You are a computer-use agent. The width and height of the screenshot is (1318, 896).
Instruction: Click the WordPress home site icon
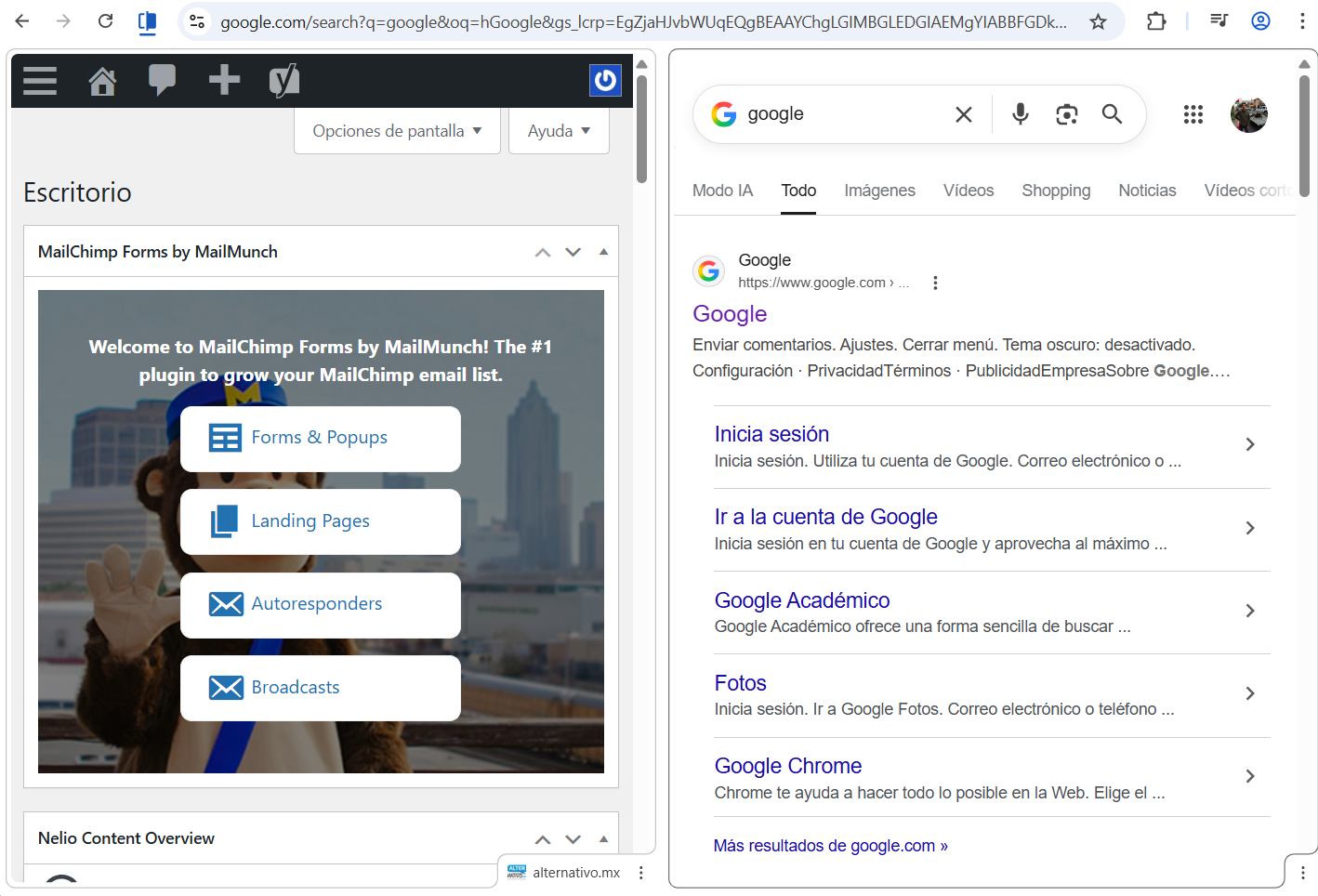click(102, 82)
